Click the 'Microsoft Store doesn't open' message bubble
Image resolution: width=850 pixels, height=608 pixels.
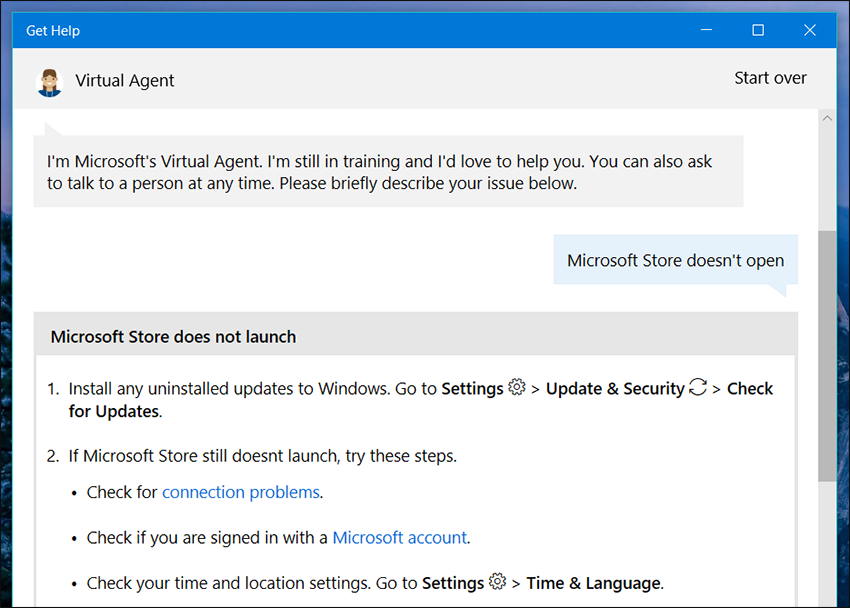tap(675, 260)
